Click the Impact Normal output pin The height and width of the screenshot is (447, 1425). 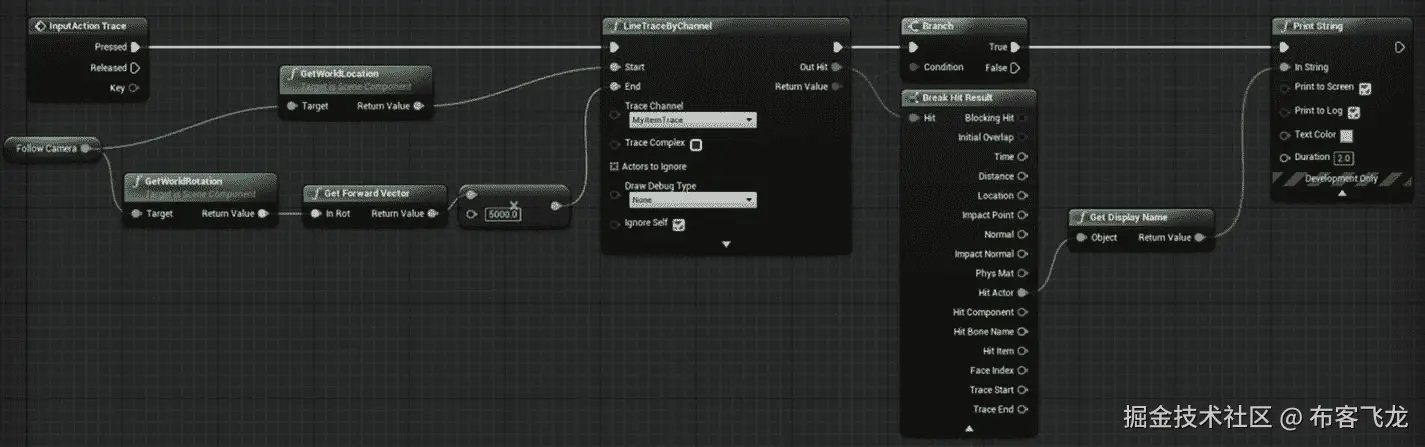point(1022,254)
